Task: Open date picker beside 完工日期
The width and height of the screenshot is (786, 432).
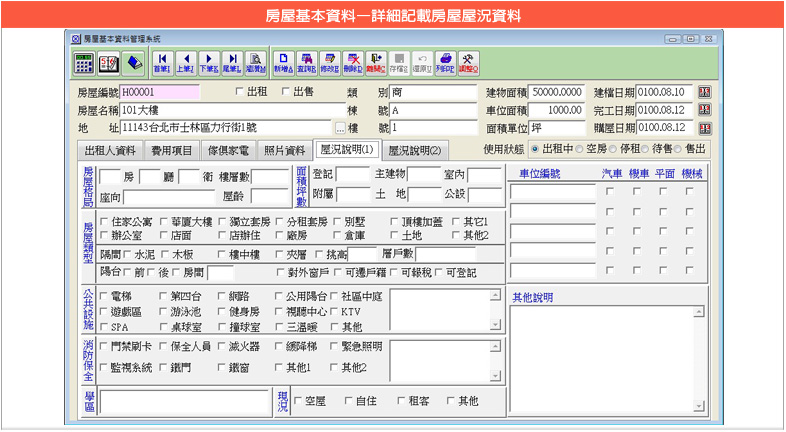Action: click(704, 110)
